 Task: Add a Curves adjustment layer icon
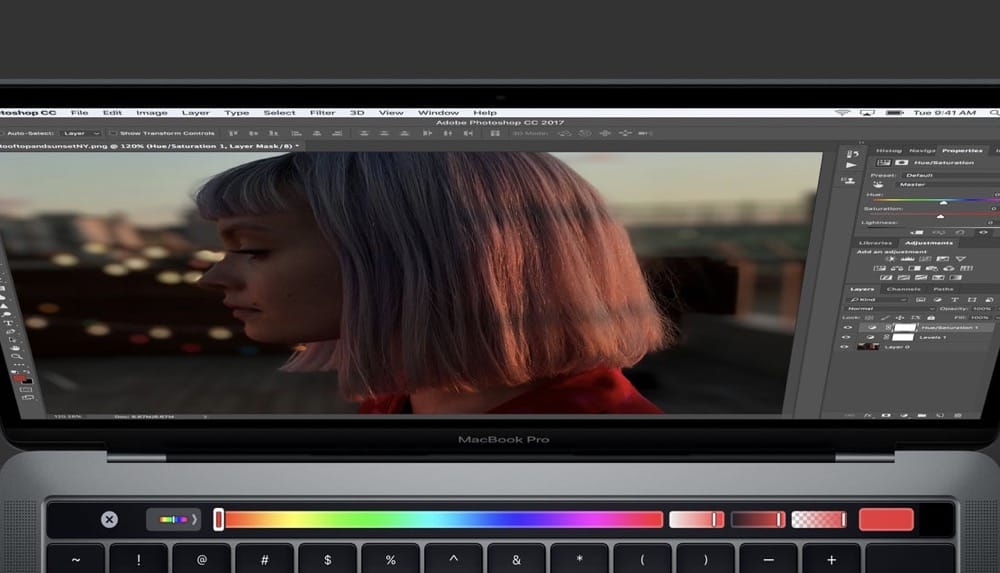pos(925,259)
